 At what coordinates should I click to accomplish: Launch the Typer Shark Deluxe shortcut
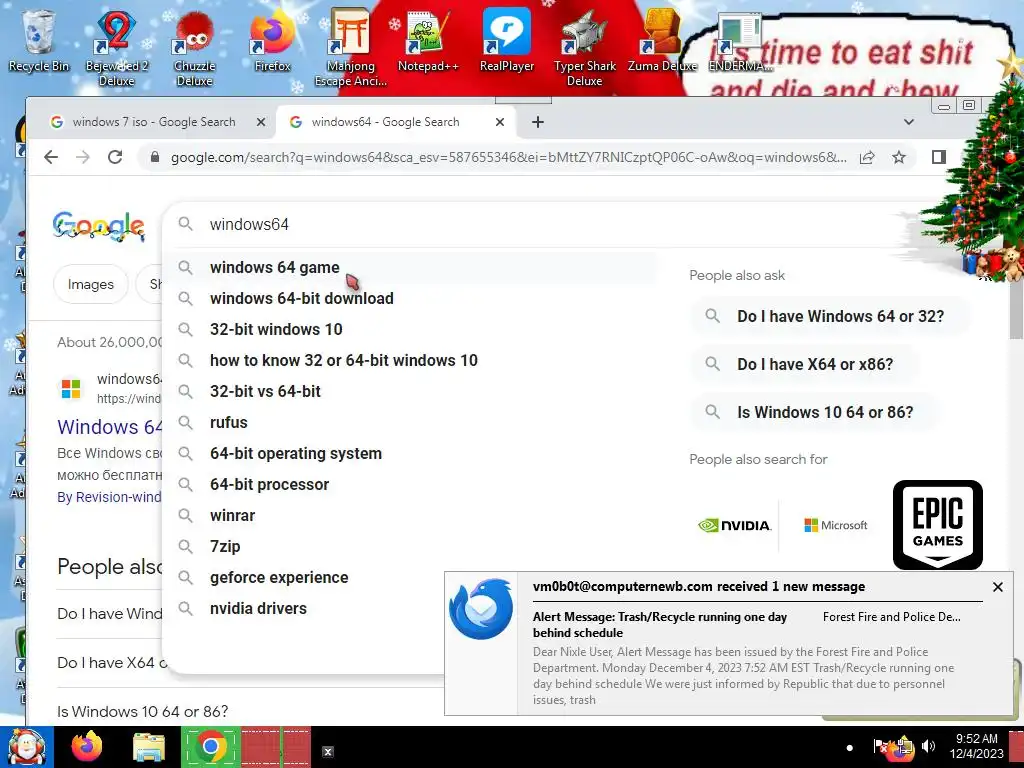point(584,47)
